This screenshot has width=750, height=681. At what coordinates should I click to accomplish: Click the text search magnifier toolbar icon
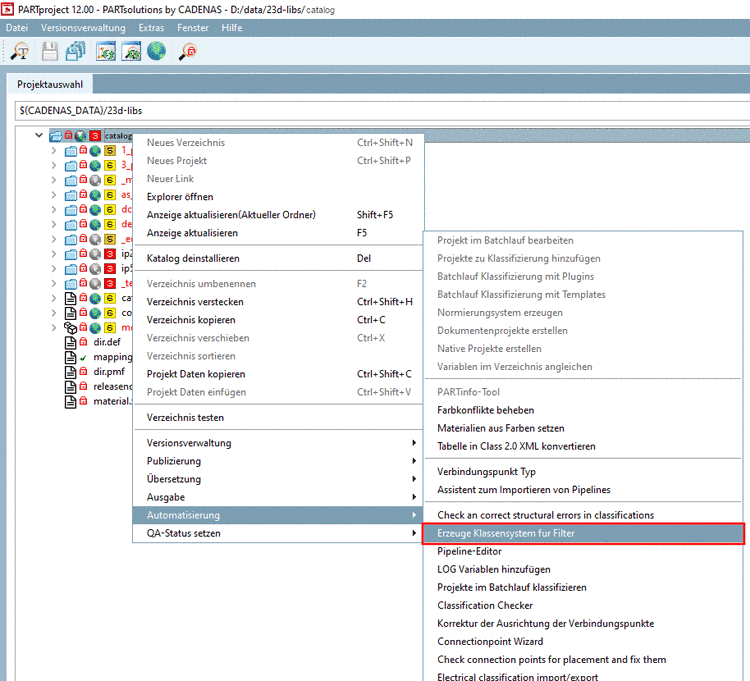coord(20,51)
